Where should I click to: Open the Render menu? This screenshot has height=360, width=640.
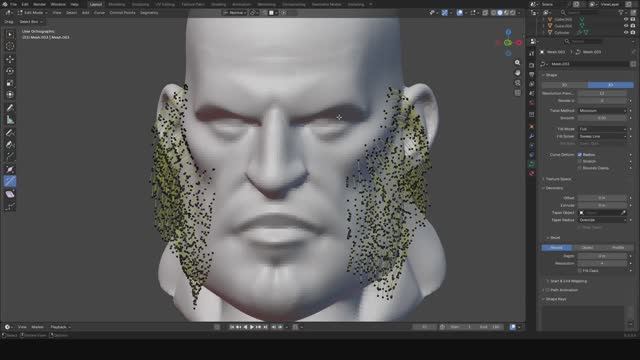[39, 4]
